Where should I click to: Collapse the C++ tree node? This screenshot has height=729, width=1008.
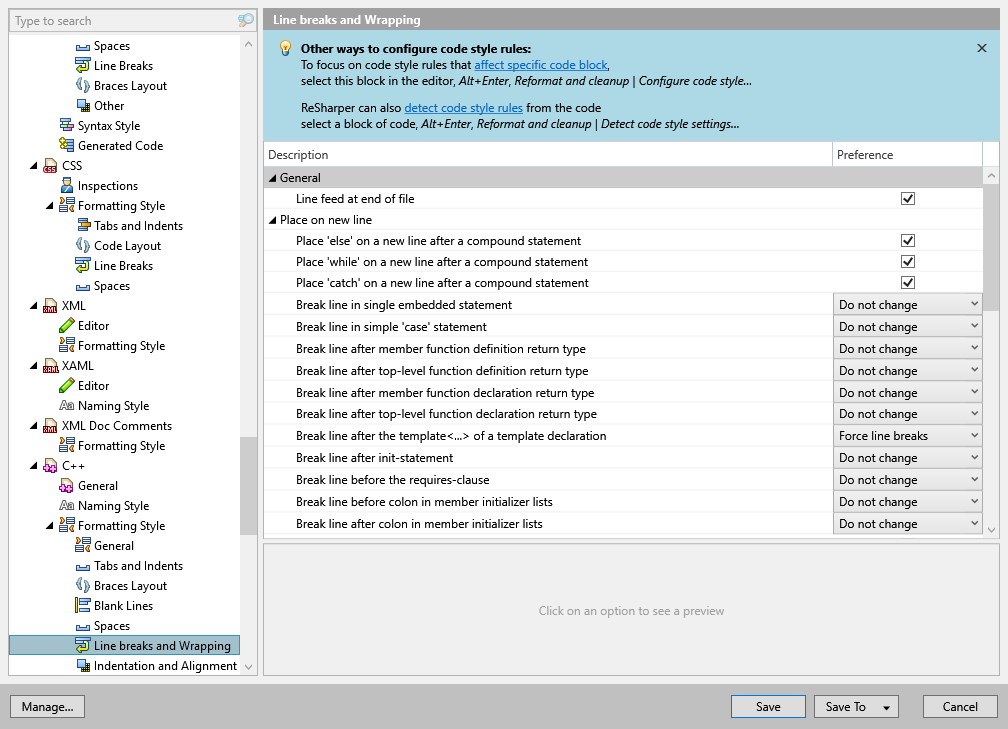[33, 465]
